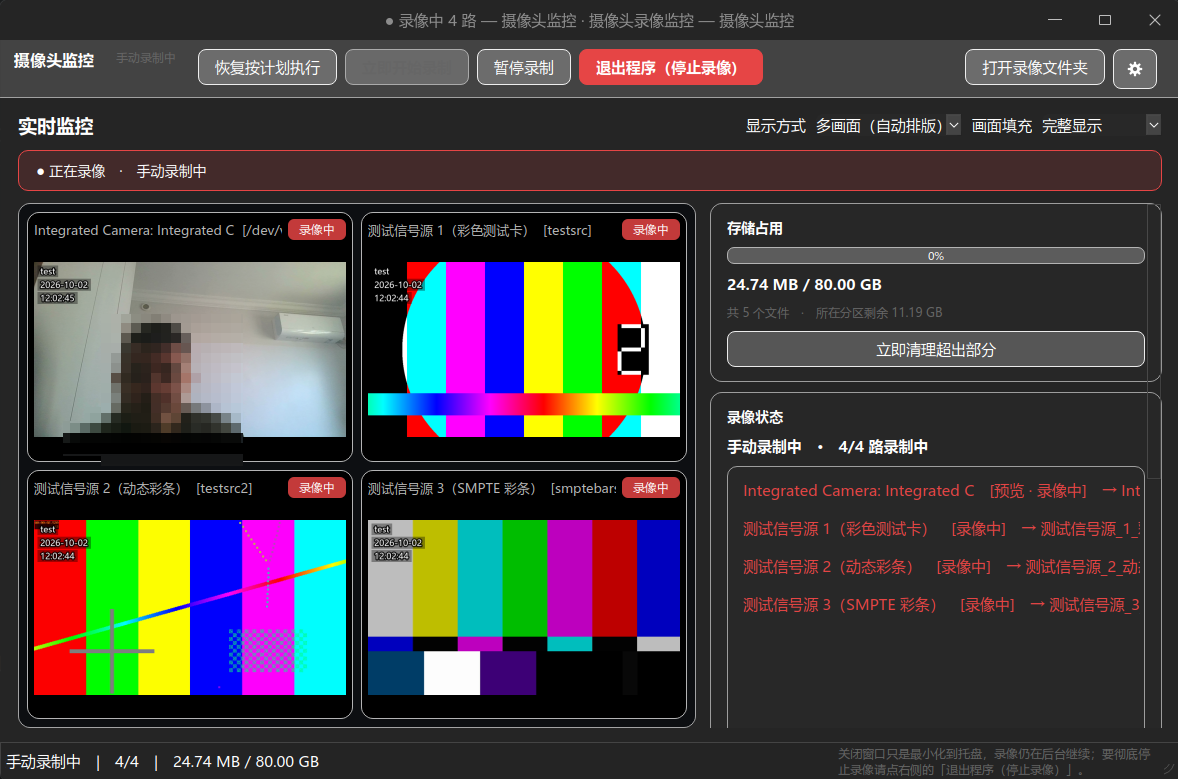This screenshot has width=1178, height=779.
Task: Click the storage usage 0% progress bar
Action: (935, 256)
